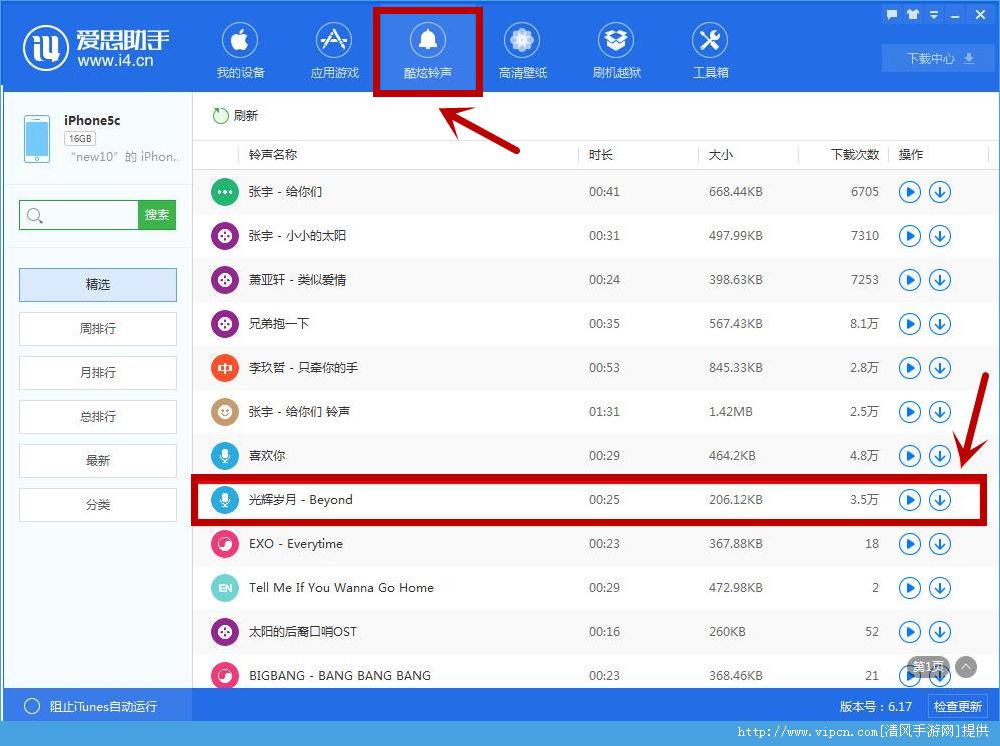Play ringtone 太阳的后裔口哨OST
1000x746 pixels.
click(909, 632)
